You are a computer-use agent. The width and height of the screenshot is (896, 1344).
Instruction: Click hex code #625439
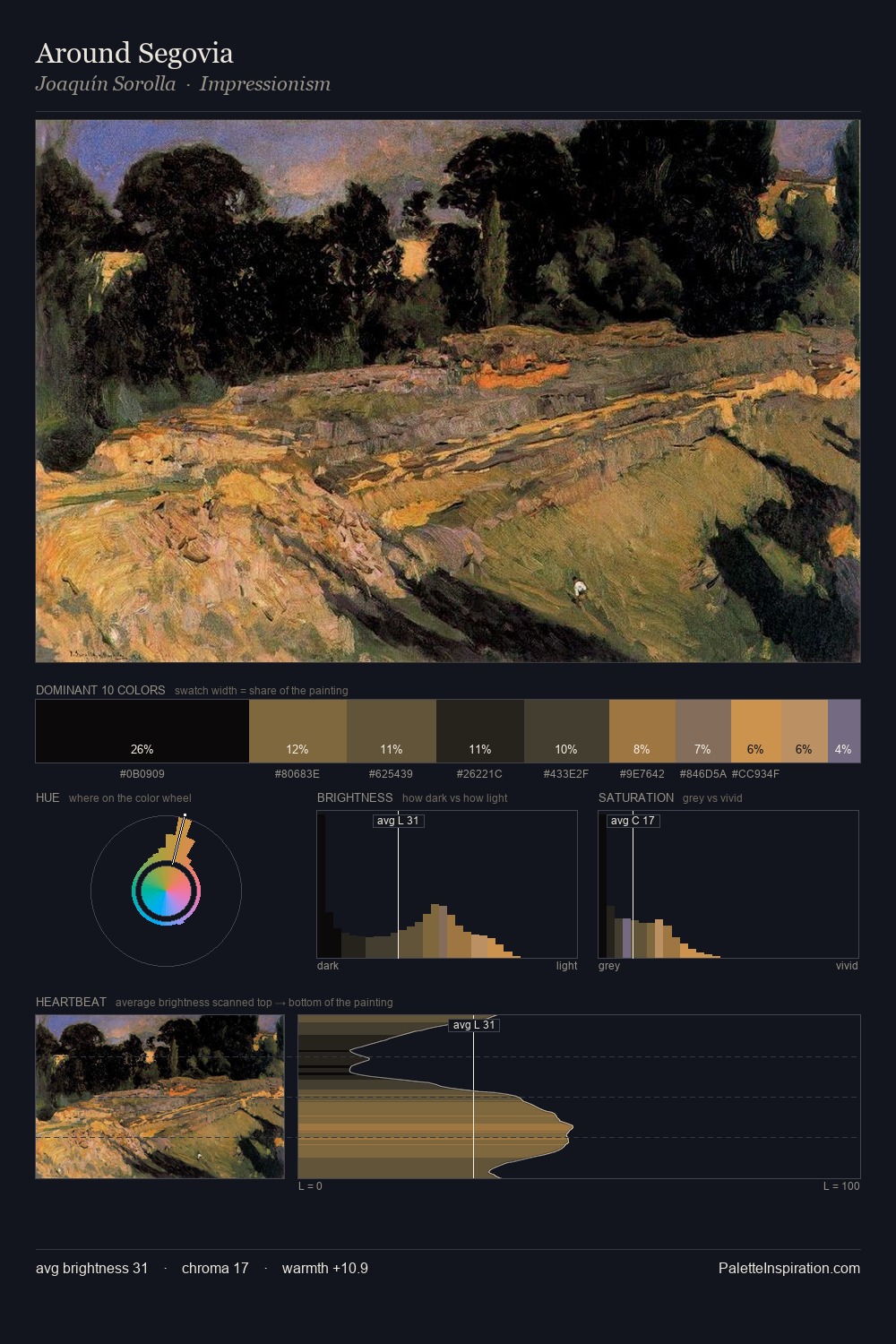pos(391,774)
